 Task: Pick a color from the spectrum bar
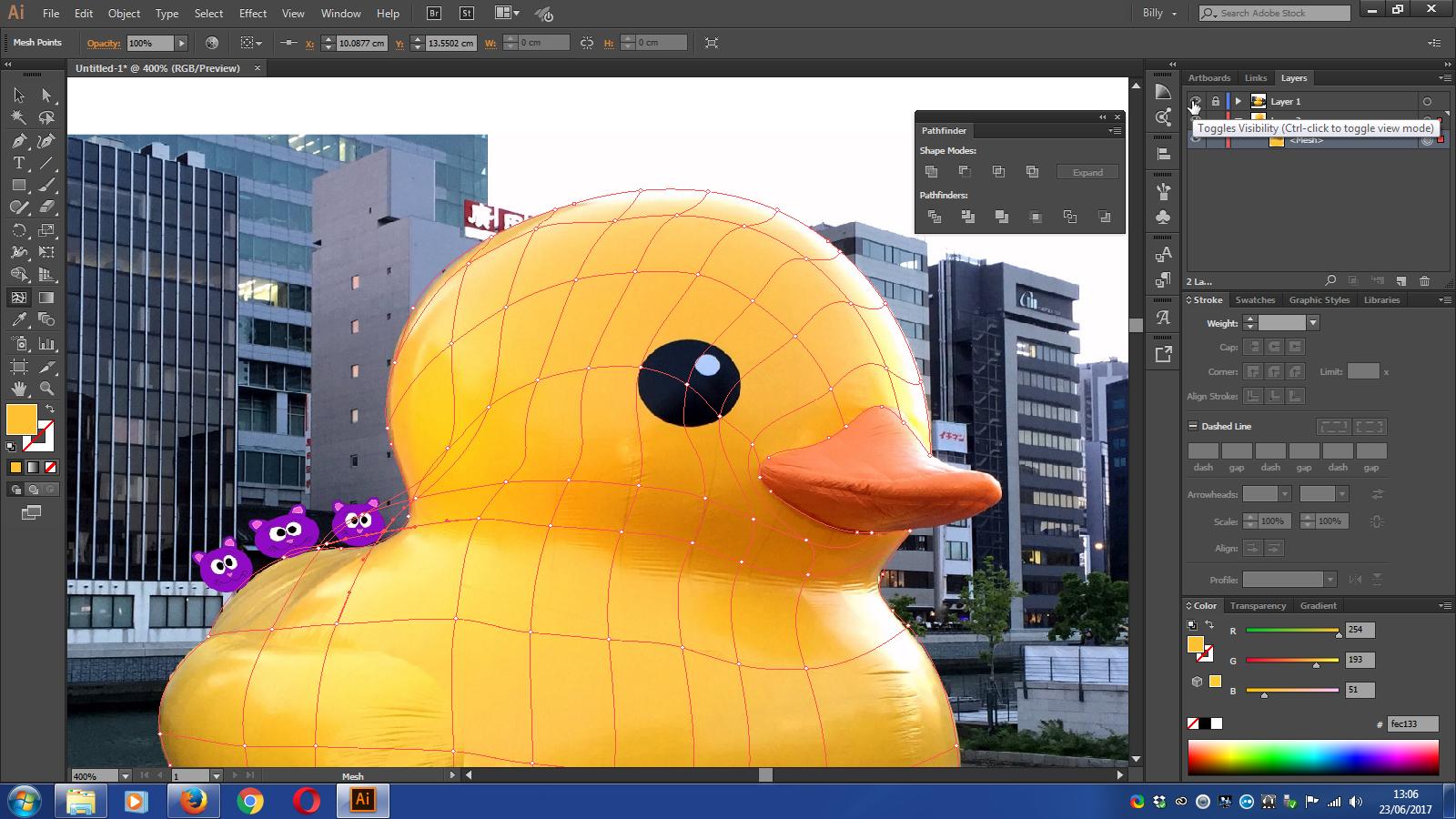pyautogui.click(x=1313, y=757)
